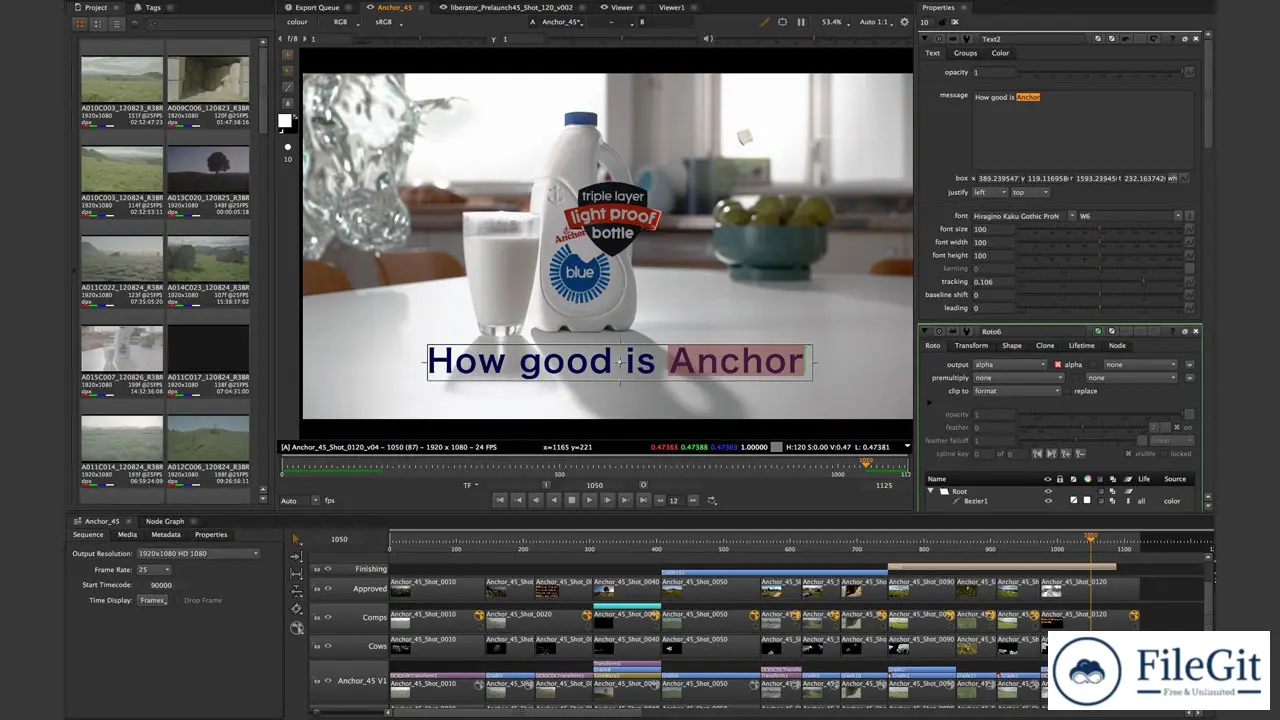Click the white foreground paint color swatch

pyautogui.click(x=285, y=121)
